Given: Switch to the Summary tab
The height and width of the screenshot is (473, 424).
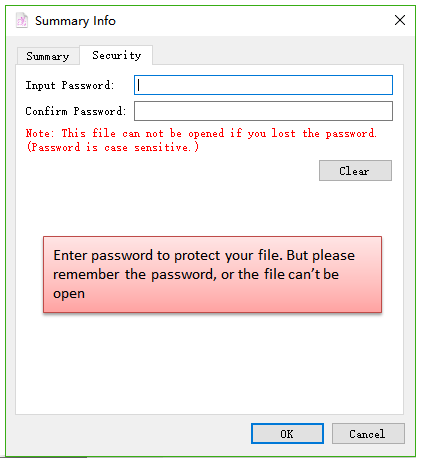Looking at the screenshot, I should 48,56.
